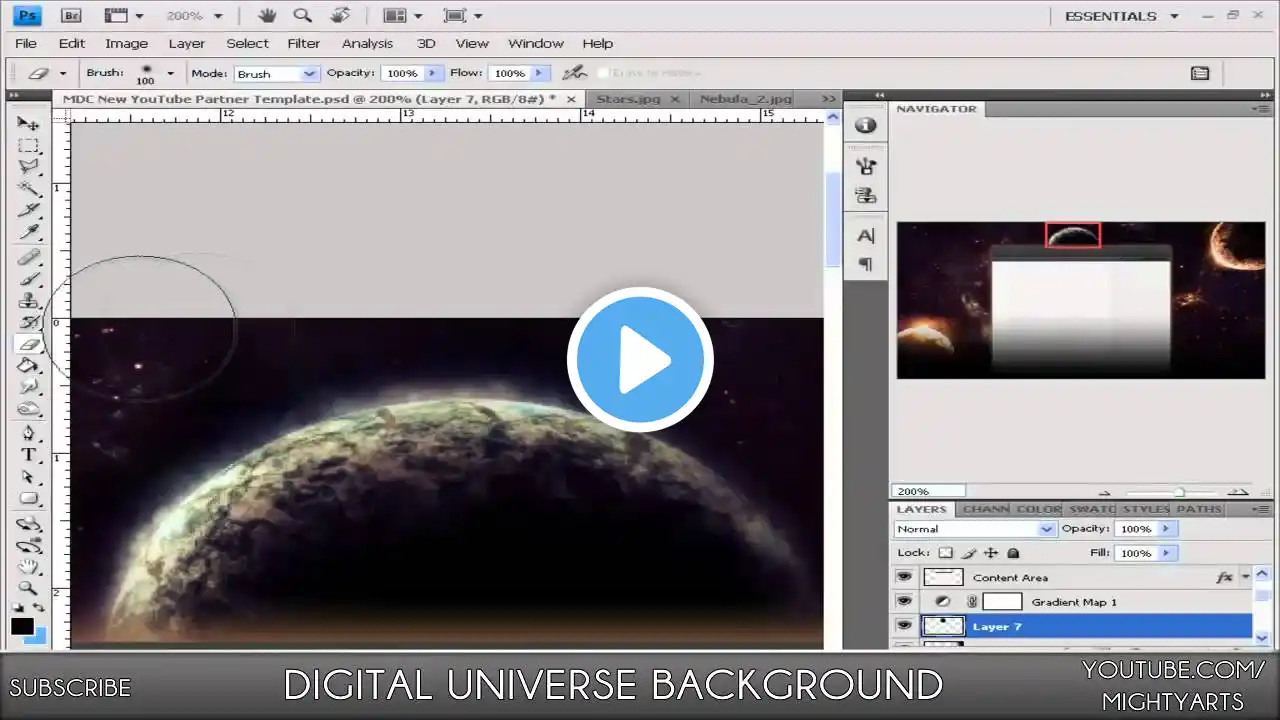
Task: Enable airbrush mode in options bar
Action: [x=574, y=73]
